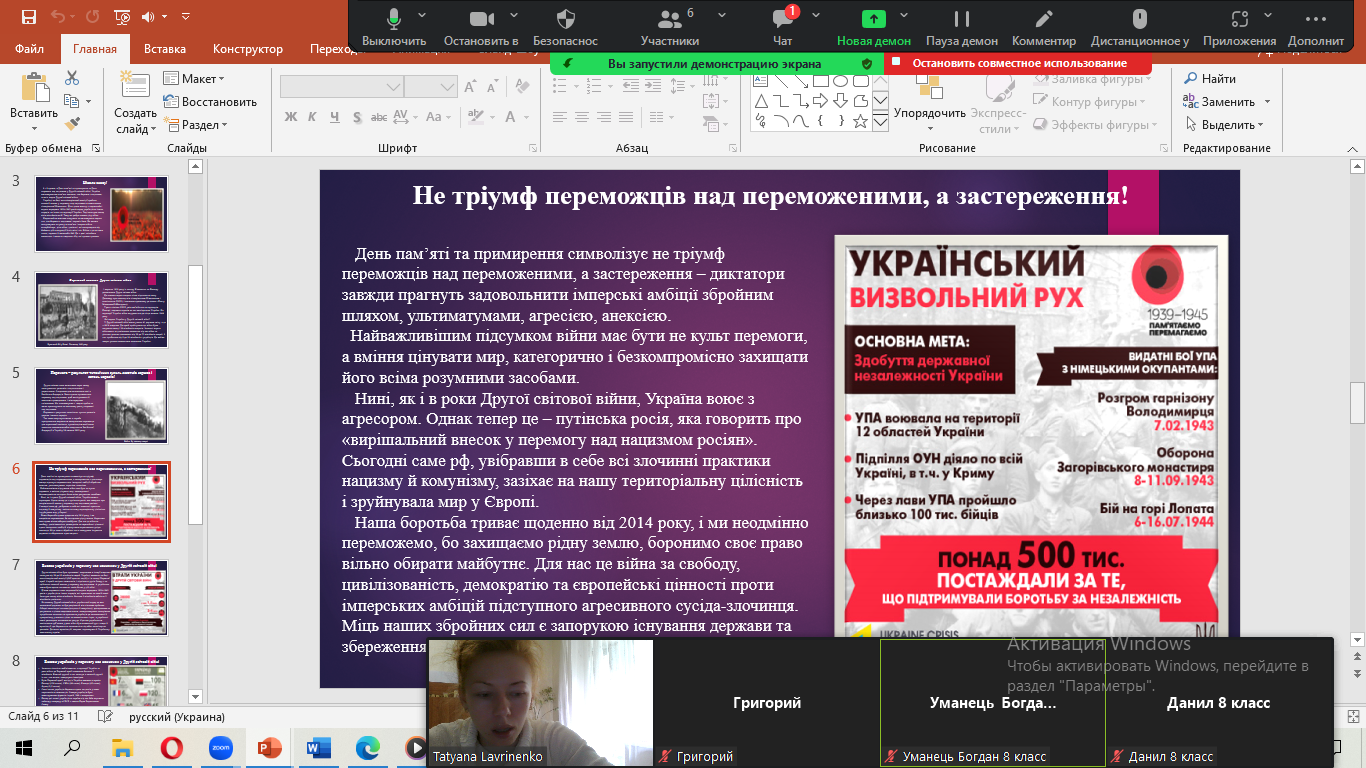Select the triangle shape in shapes gallery
Image resolution: width=1366 pixels, height=768 pixels.
coord(761,101)
